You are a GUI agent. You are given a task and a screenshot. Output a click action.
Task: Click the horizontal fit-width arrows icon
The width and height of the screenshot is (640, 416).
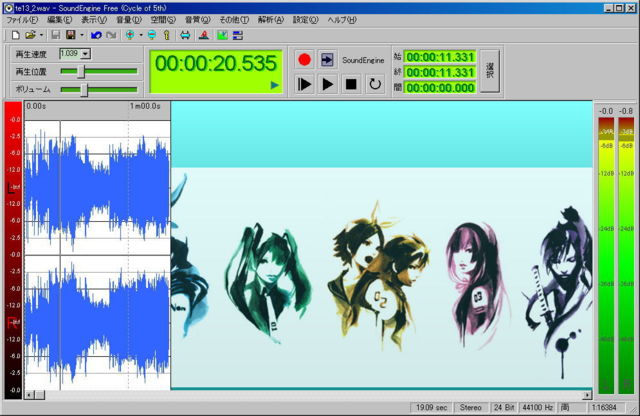(x=185, y=35)
